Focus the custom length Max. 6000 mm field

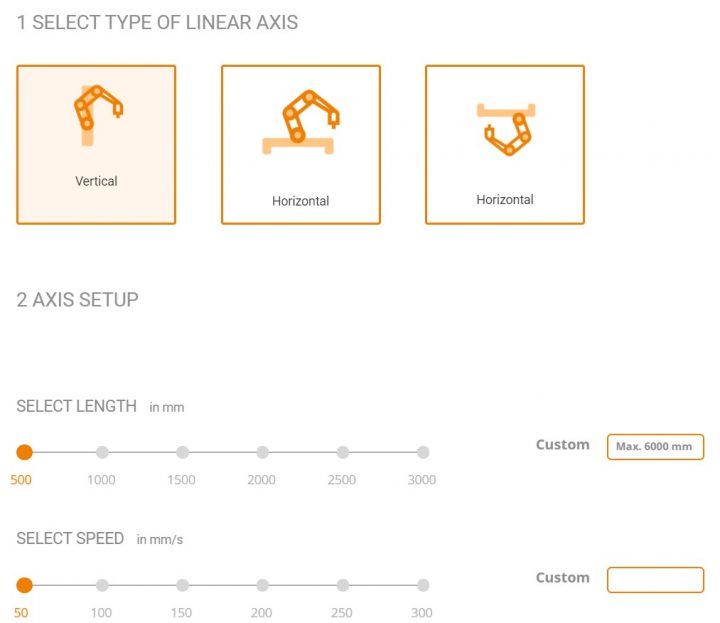pyautogui.click(x=655, y=446)
